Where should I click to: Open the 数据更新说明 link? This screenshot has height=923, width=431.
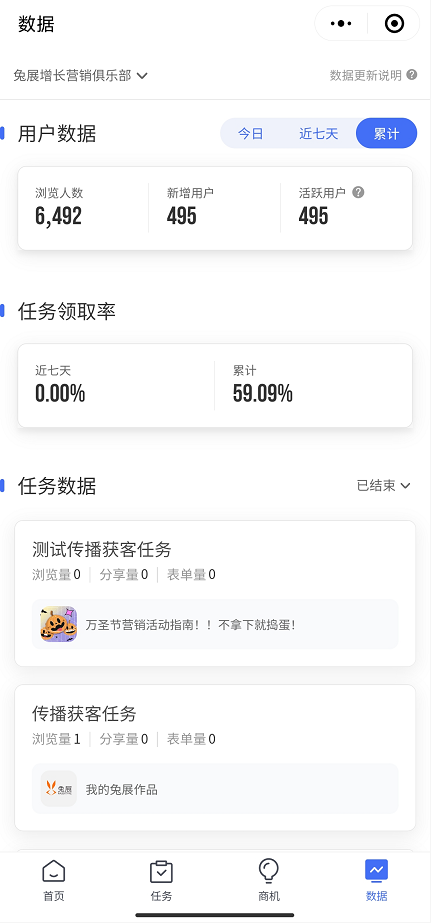coord(366,75)
